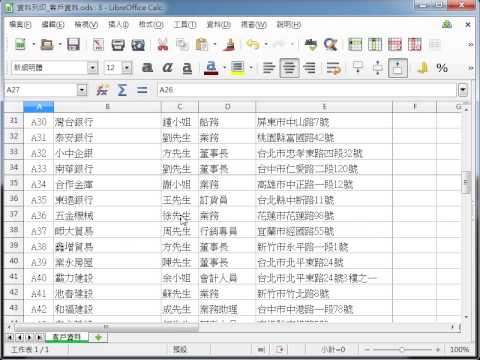Viewport: 480px width, 360px height.
Task: Click the Percent format icon
Action: [442, 68]
